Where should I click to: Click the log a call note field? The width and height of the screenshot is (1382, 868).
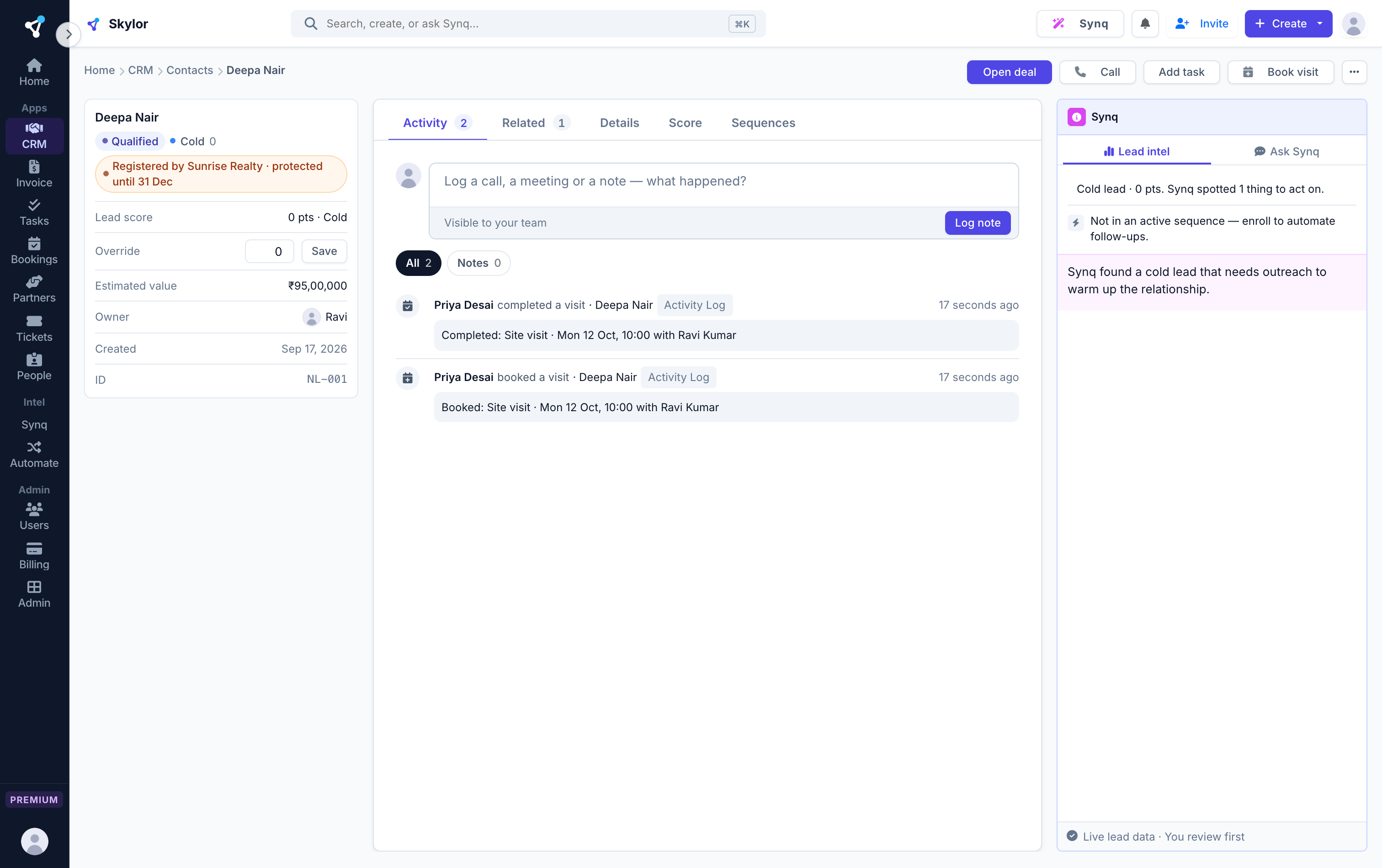(723, 185)
